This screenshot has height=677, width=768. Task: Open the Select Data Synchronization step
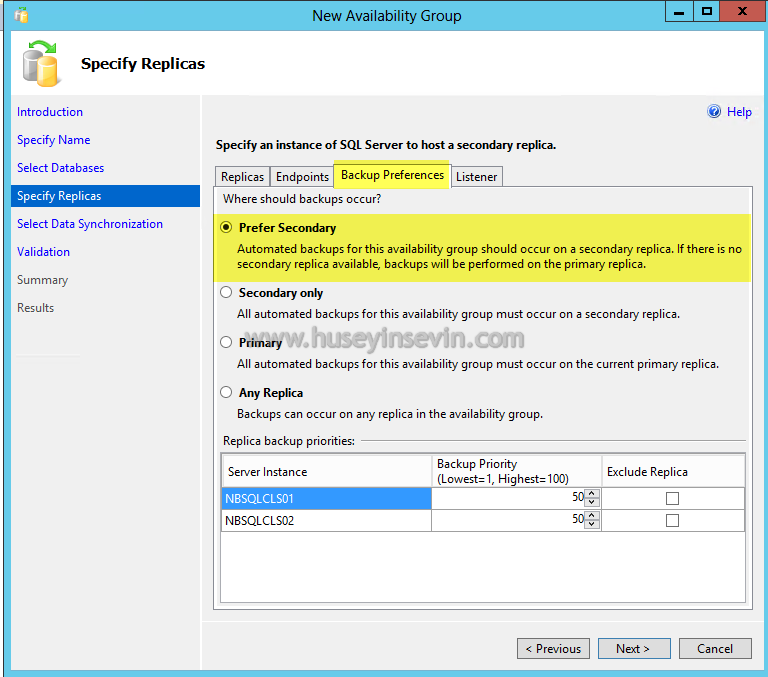point(90,224)
